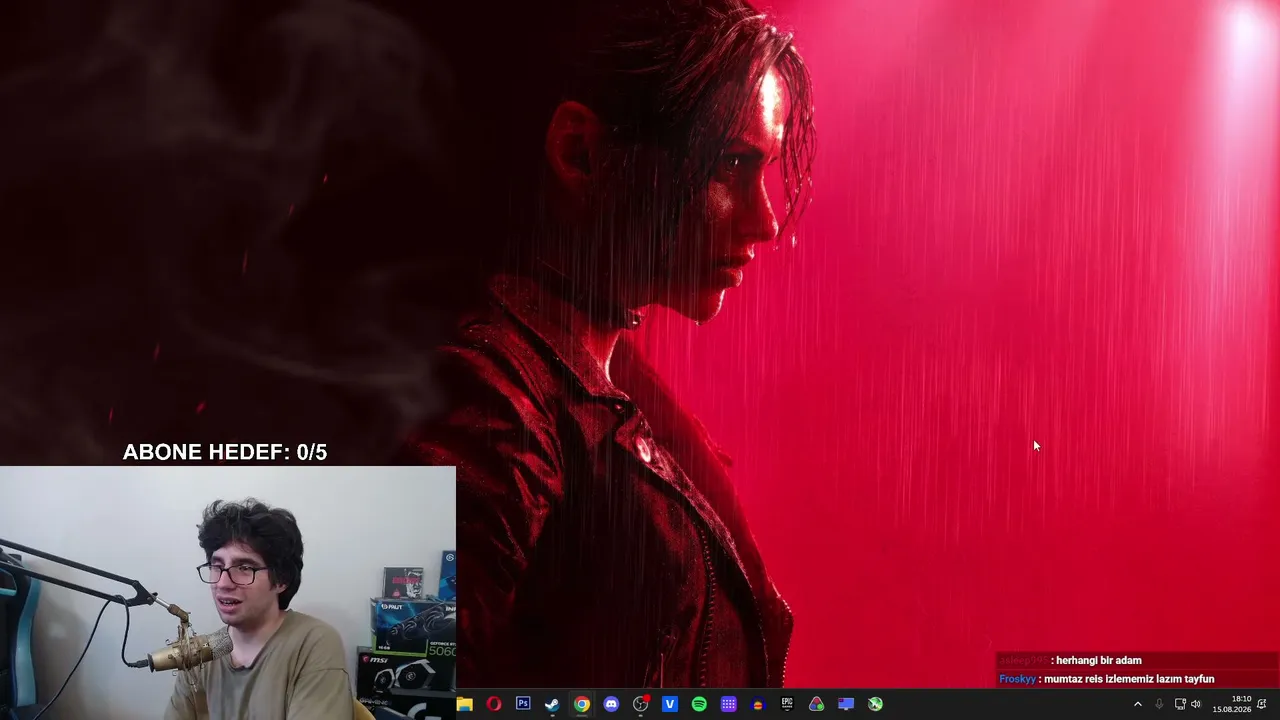The width and height of the screenshot is (1280, 720).
Task: Open the notification center bell icon
Action: 1263,704
